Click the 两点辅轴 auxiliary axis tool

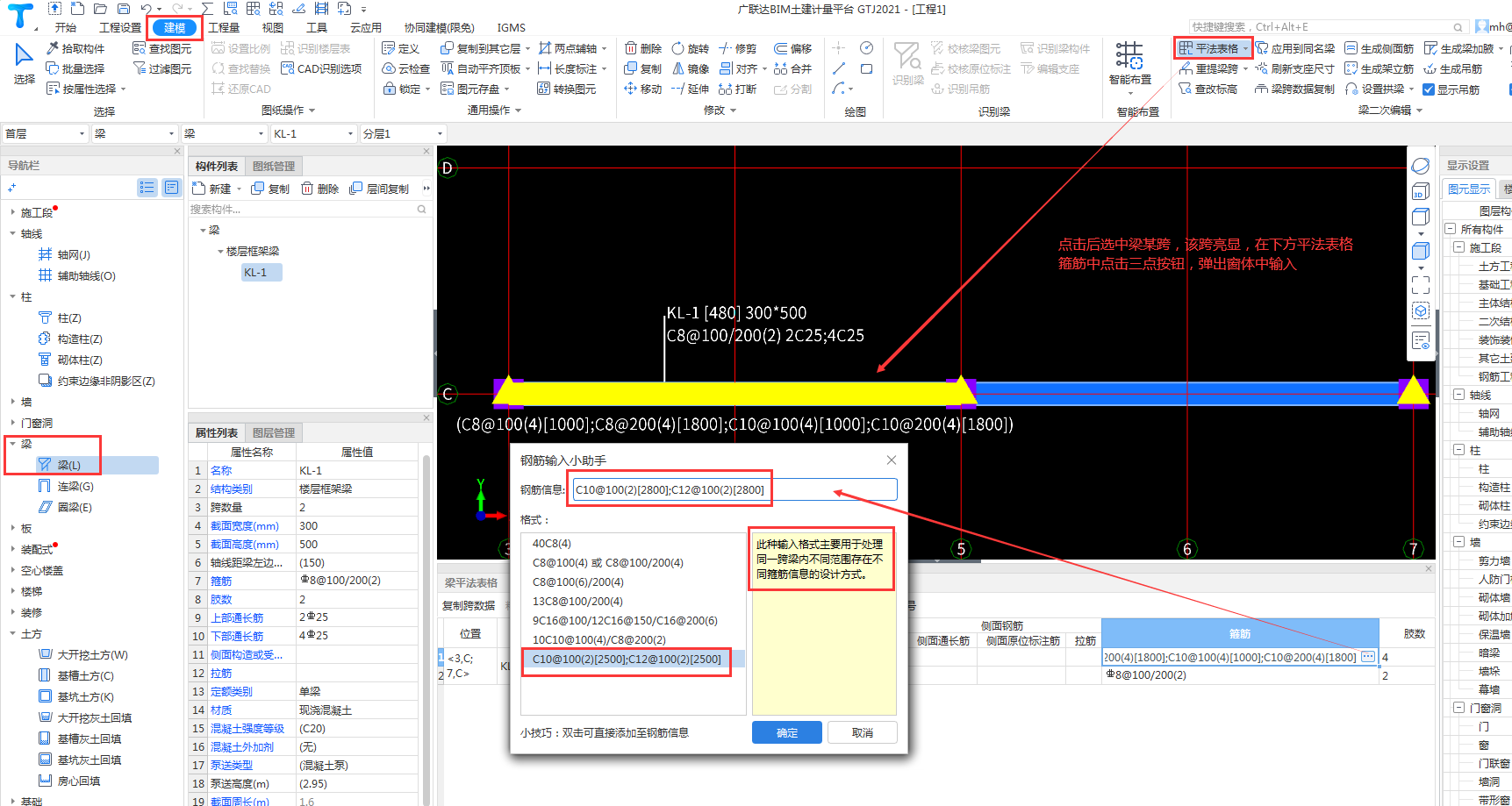tap(568, 48)
